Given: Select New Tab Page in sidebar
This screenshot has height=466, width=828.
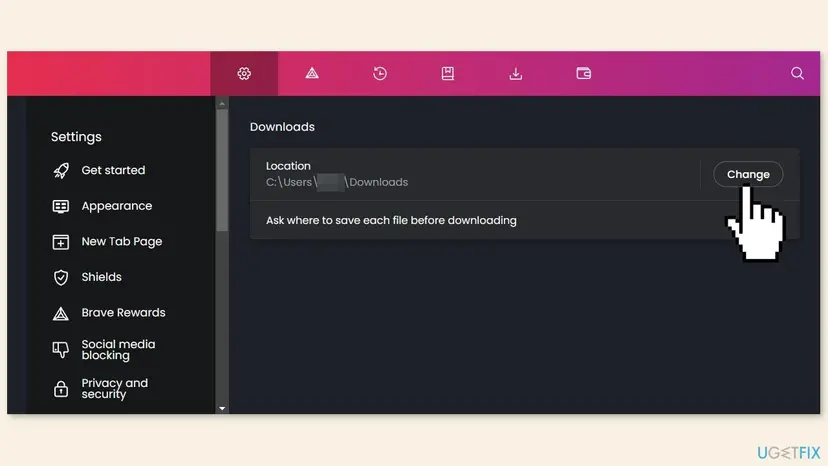Looking at the screenshot, I should [121, 241].
